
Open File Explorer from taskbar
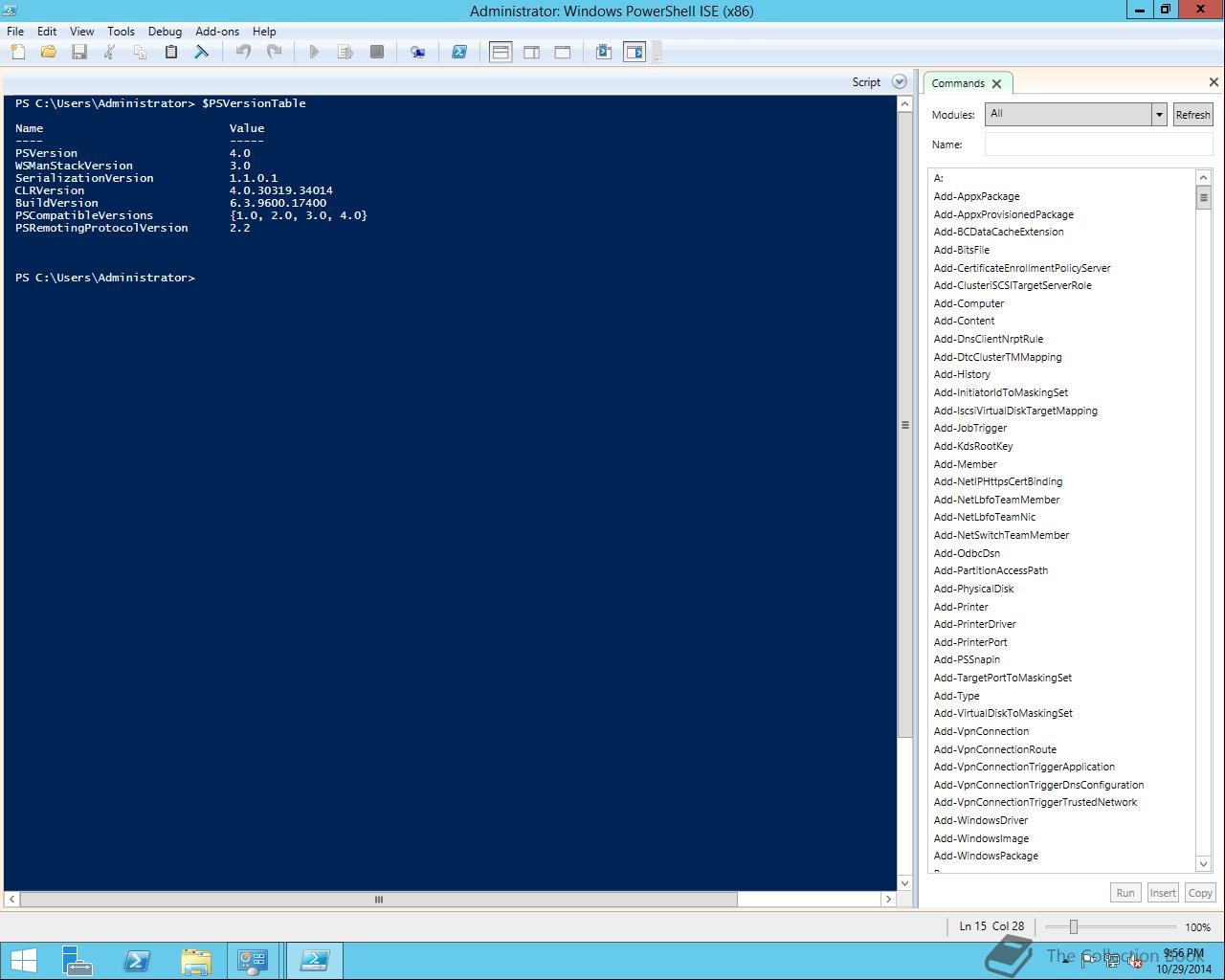click(195, 961)
